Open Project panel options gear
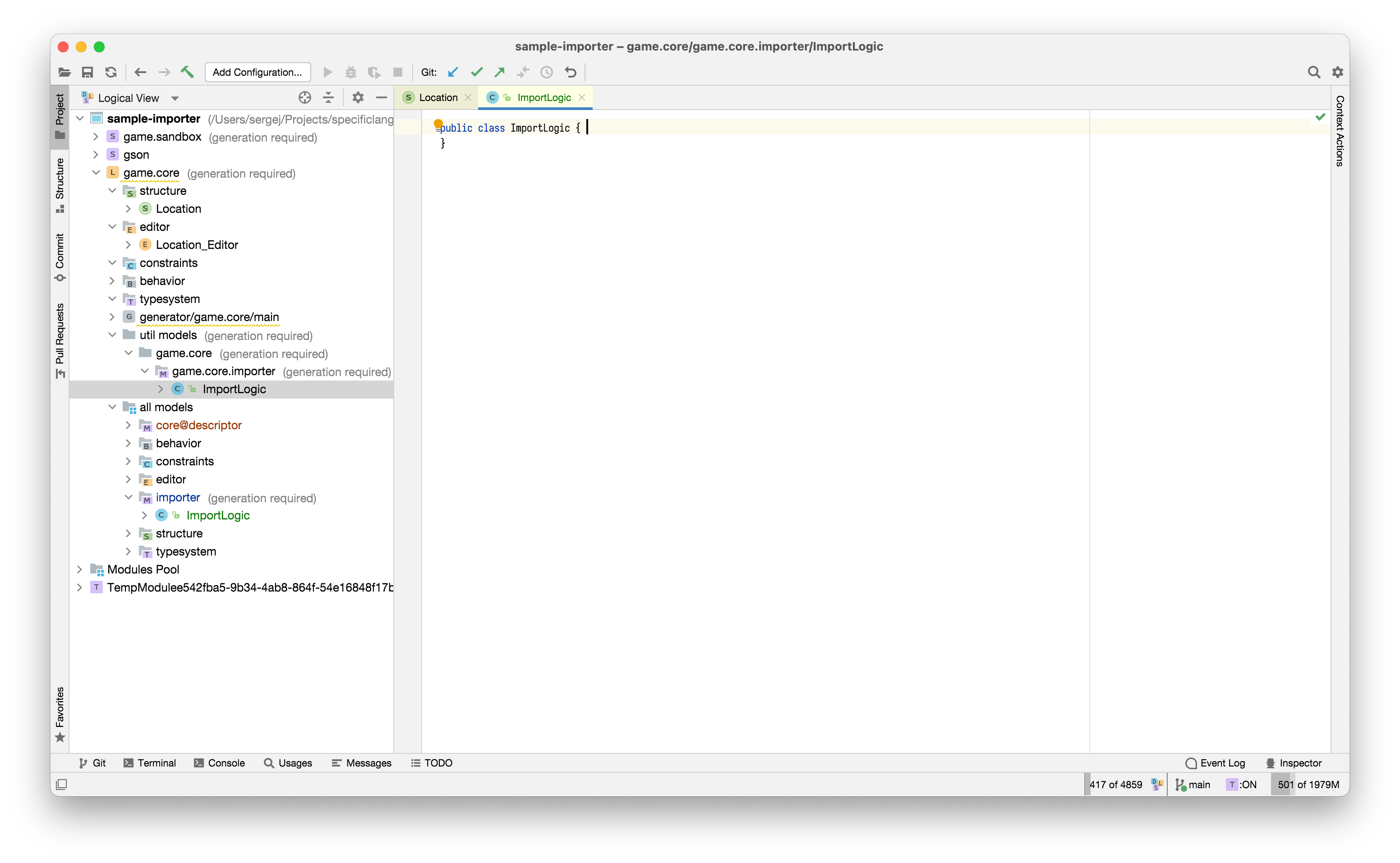This screenshot has width=1400, height=863. pyautogui.click(x=358, y=97)
